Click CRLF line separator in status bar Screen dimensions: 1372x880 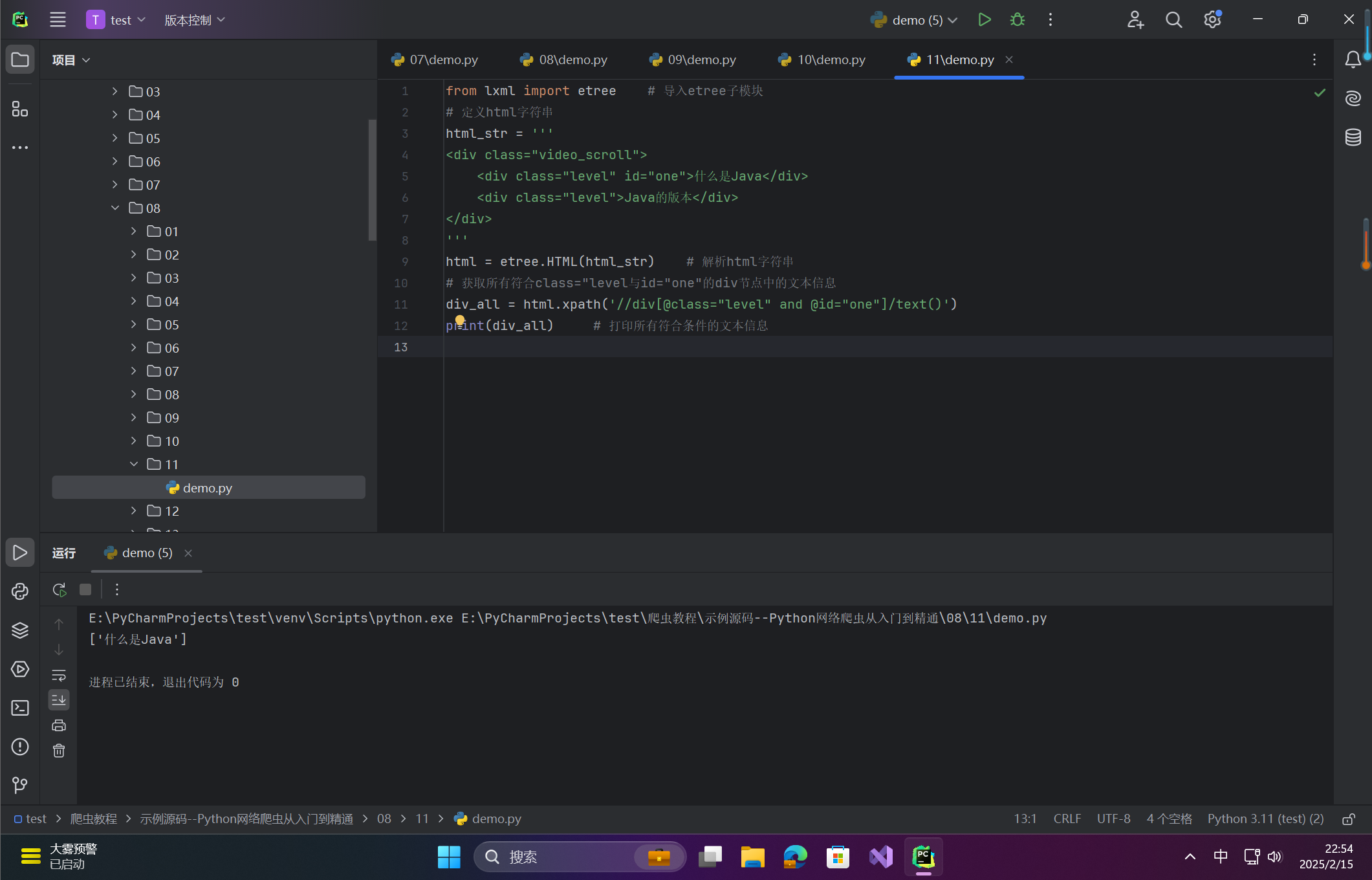[1067, 819]
